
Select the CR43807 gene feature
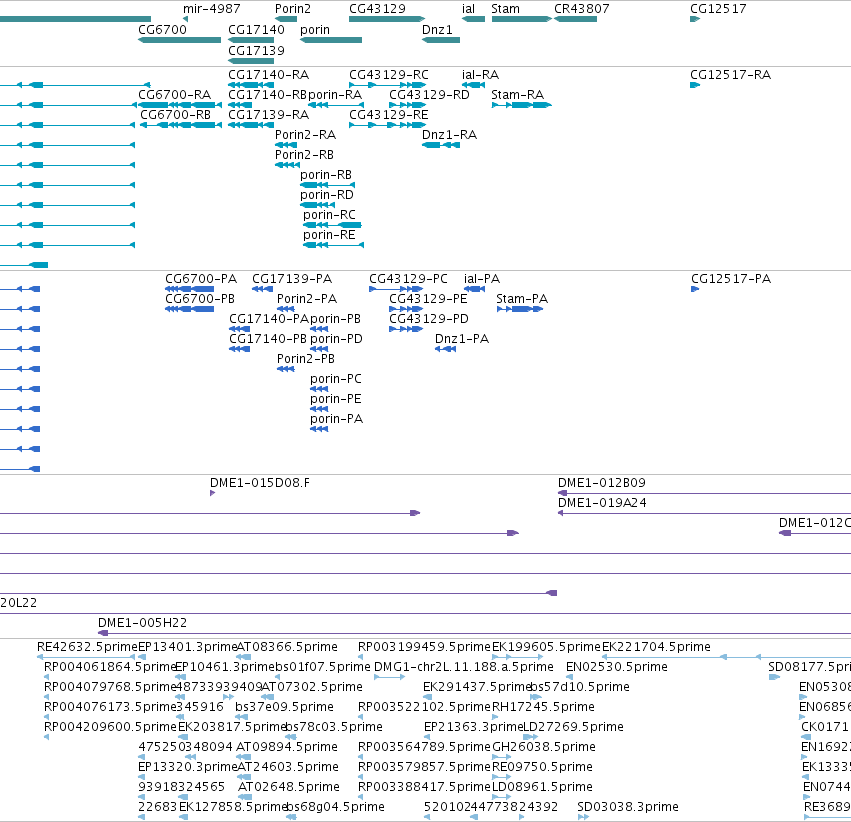click(x=575, y=19)
